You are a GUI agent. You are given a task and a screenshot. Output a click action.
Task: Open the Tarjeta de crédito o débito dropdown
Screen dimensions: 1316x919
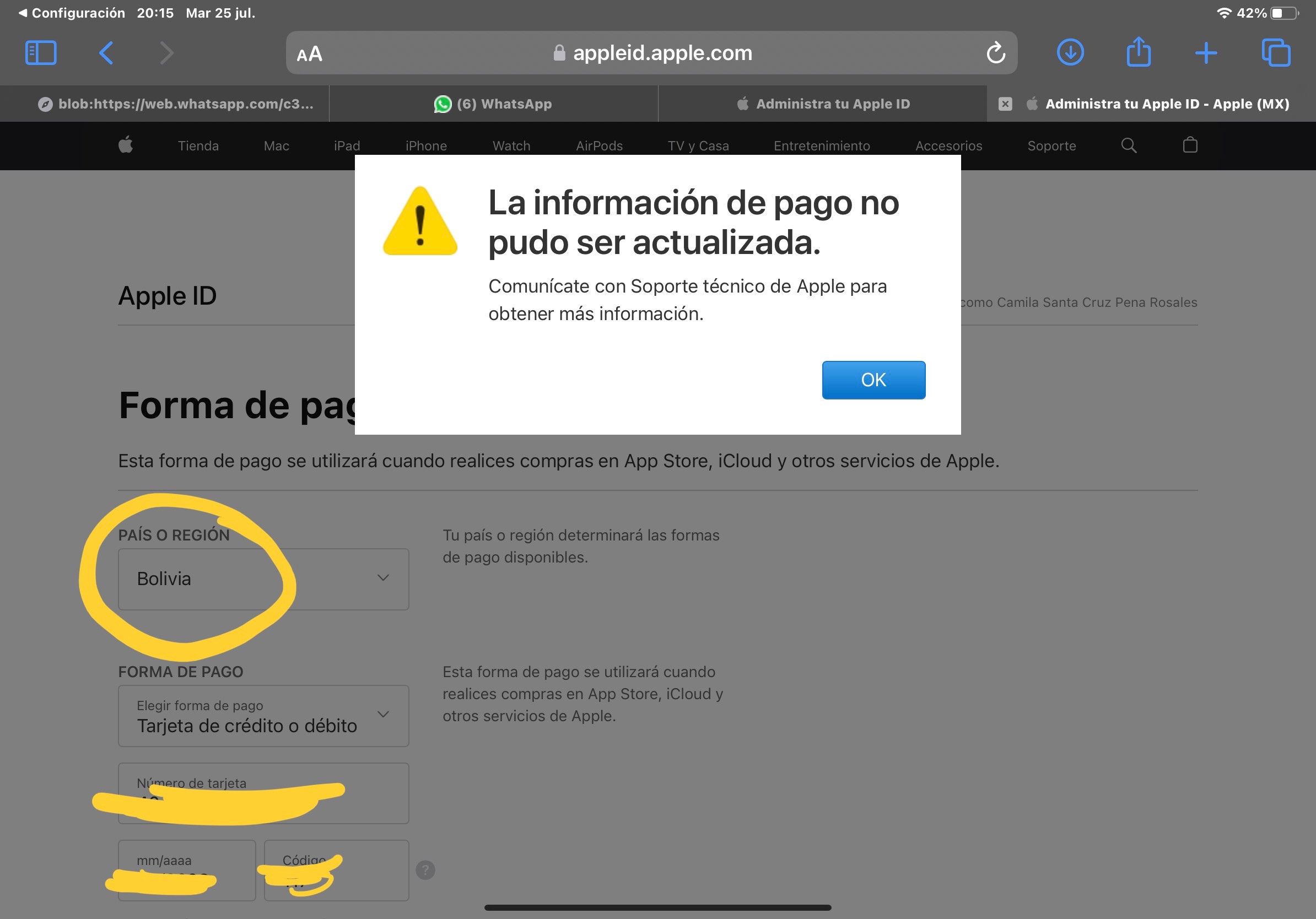(263, 716)
